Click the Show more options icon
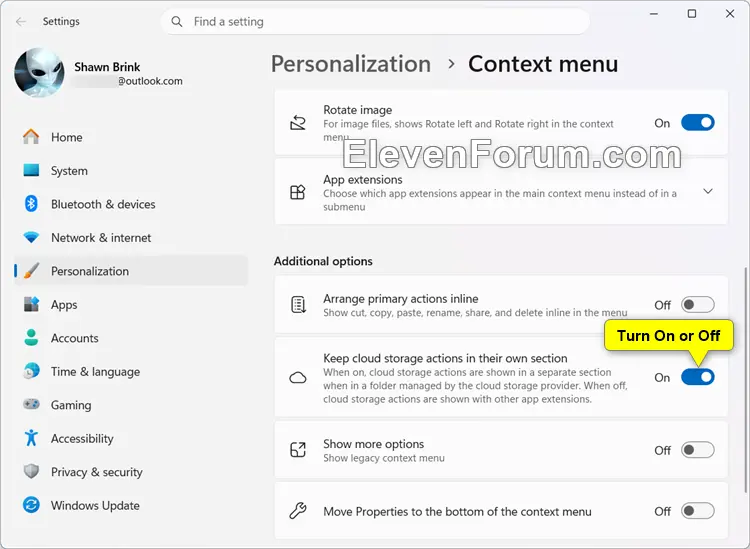 click(298, 450)
